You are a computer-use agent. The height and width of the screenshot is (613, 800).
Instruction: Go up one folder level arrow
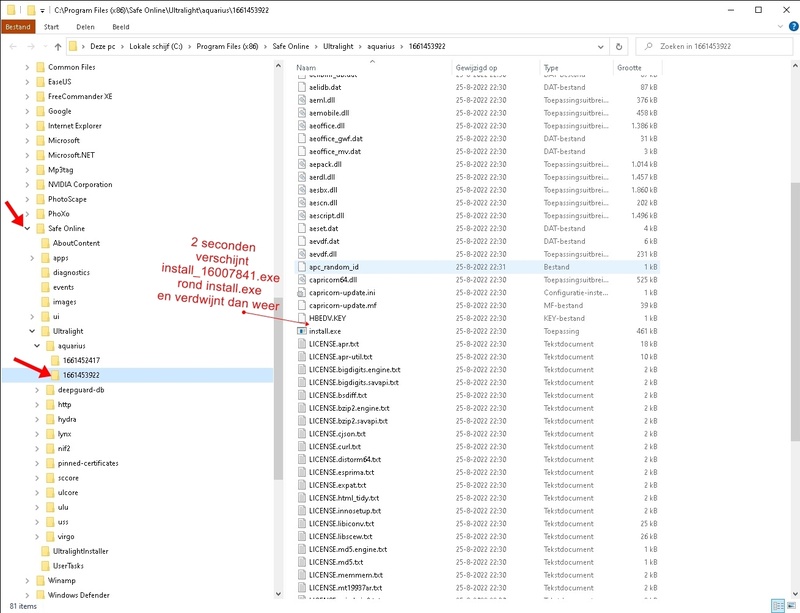click(x=58, y=46)
